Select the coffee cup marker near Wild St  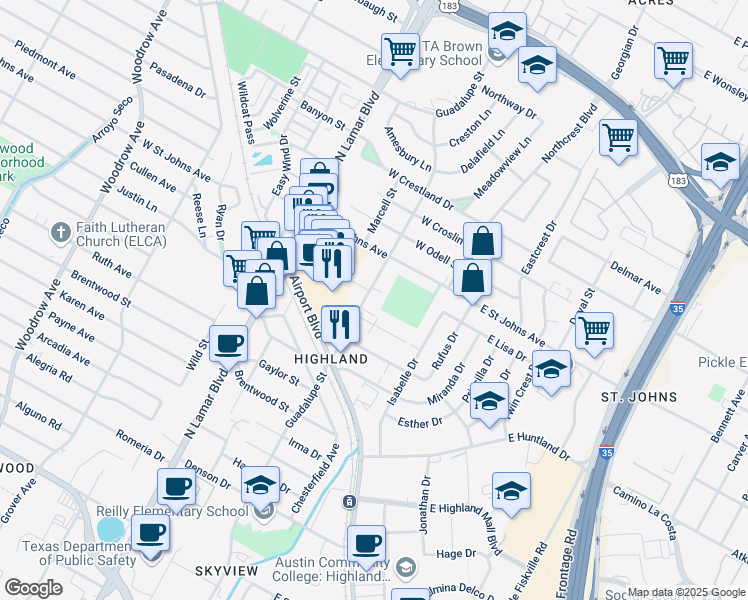[229, 344]
